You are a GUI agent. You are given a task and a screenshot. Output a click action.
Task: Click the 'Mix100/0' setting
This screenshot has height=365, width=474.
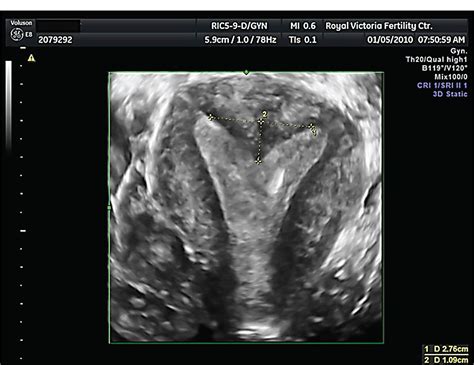coord(451,77)
